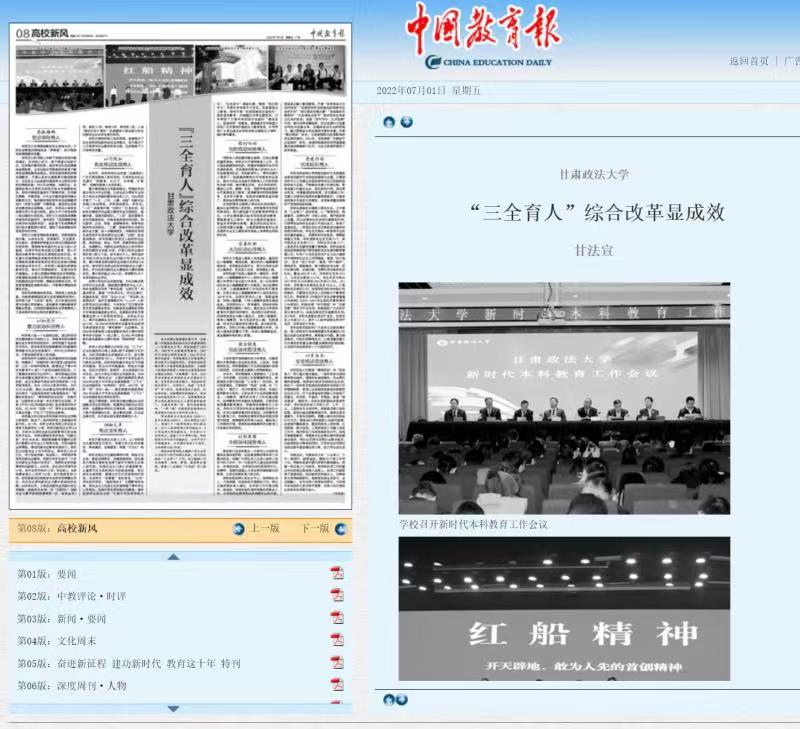
Task: Click down-arrow round icon above the article title
Action: click(407, 122)
